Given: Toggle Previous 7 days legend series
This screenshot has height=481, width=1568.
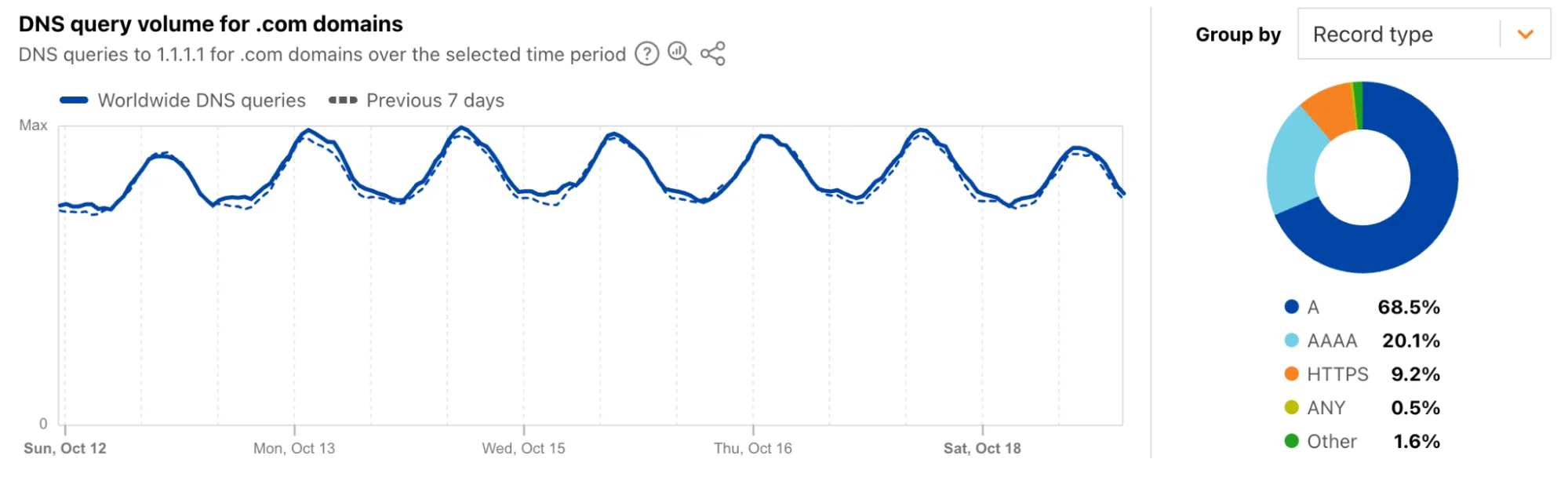Looking at the screenshot, I should pos(416,100).
